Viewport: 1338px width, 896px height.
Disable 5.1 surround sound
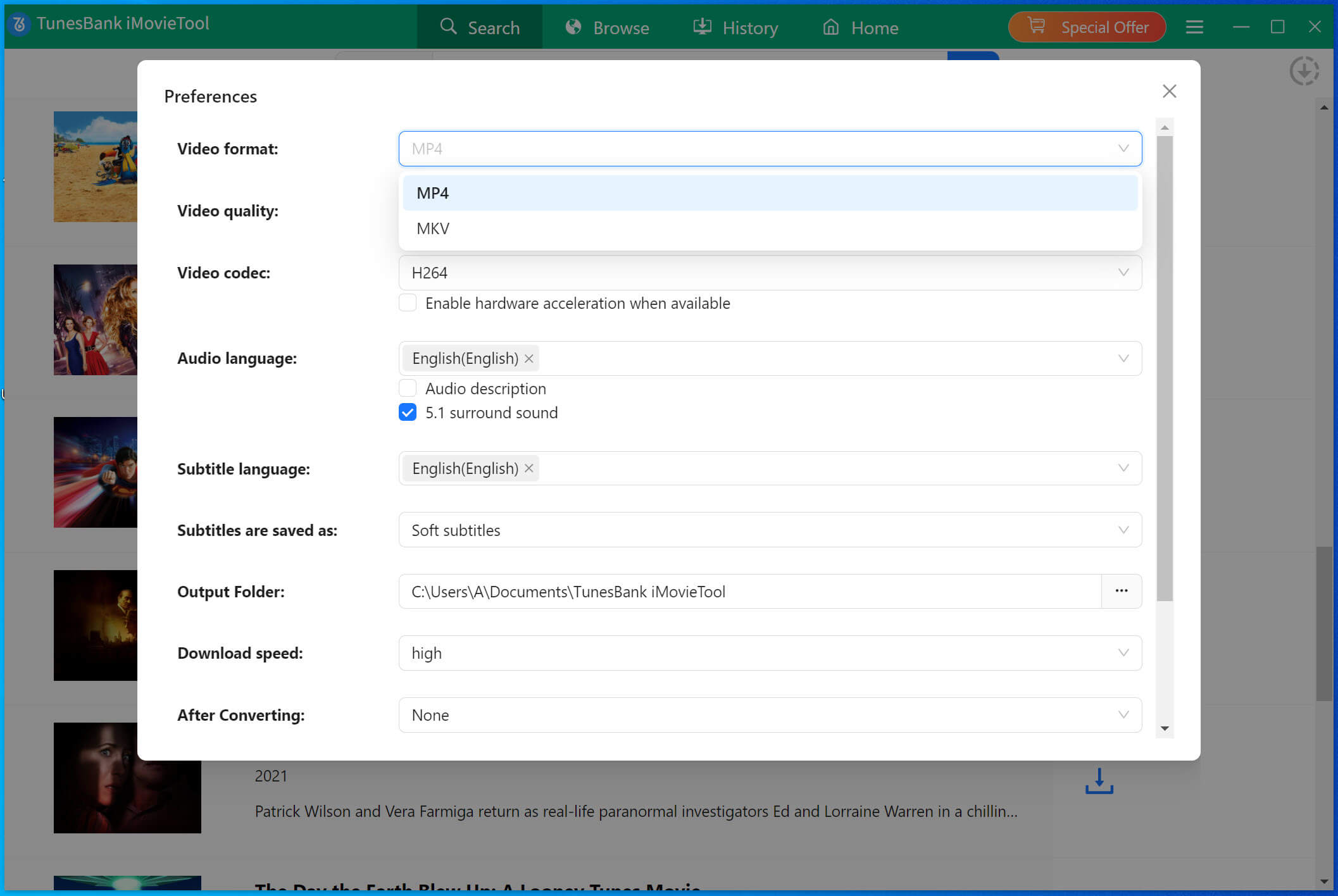[408, 413]
